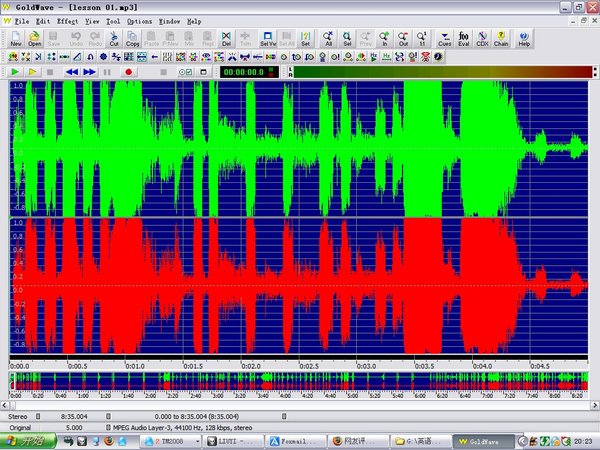The height and width of the screenshot is (450, 600).
Task: Open the CDX CD reader icon
Action: [482, 39]
